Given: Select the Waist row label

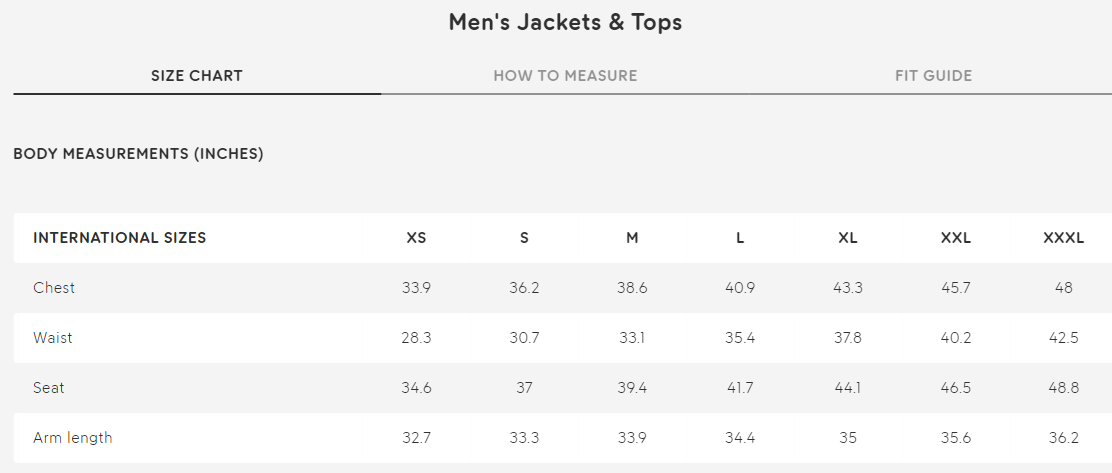Looking at the screenshot, I should pos(53,338).
